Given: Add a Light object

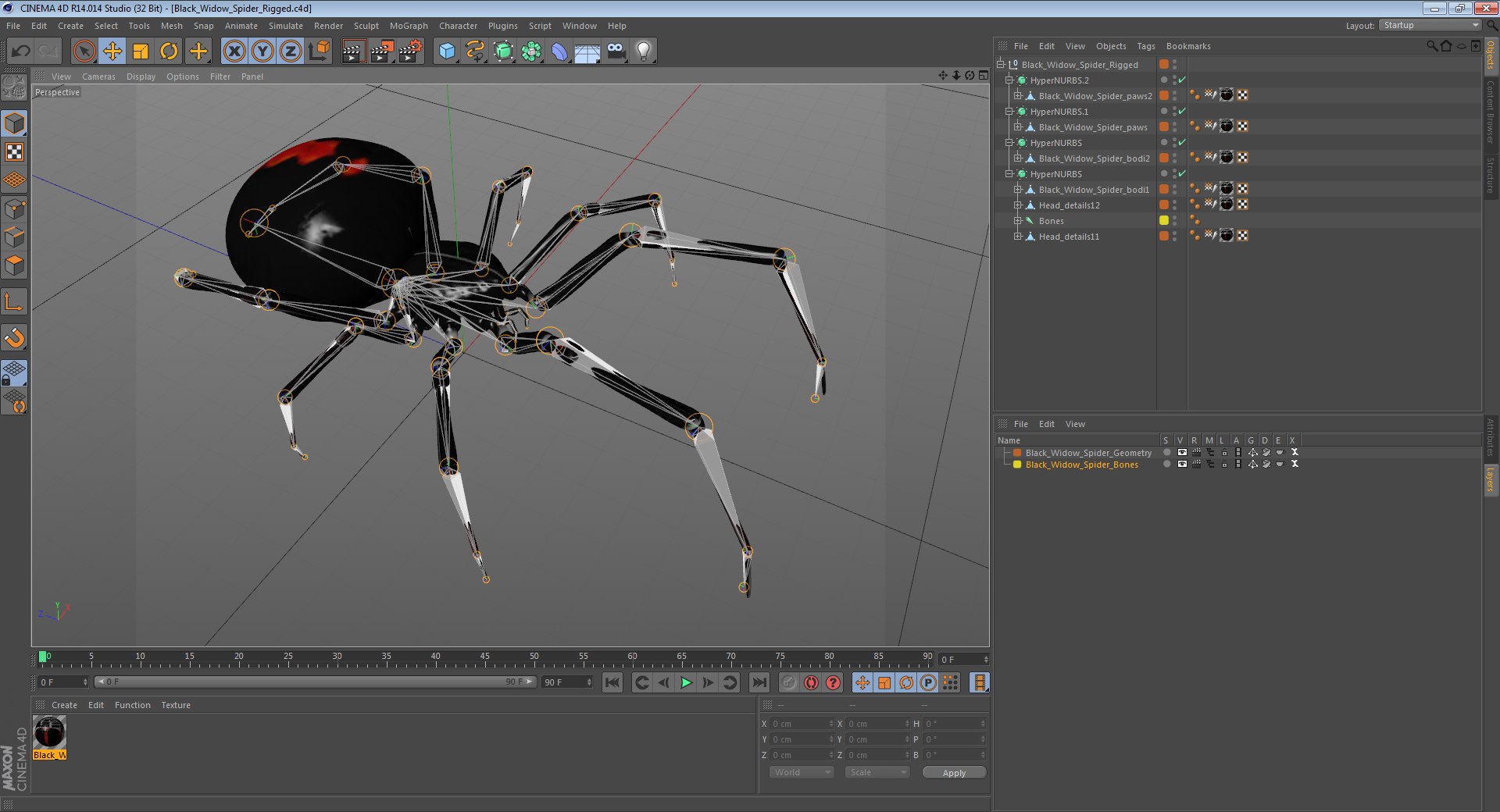Looking at the screenshot, I should pos(644,52).
